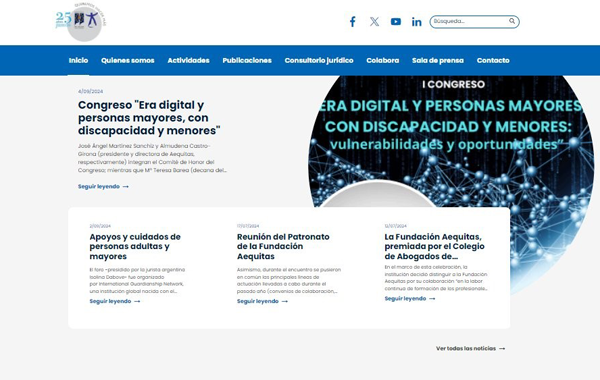This screenshot has height=380, width=600.
Task: Open La Fundación Aequitas, premiada headline
Action: pyautogui.click(x=434, y=246)
